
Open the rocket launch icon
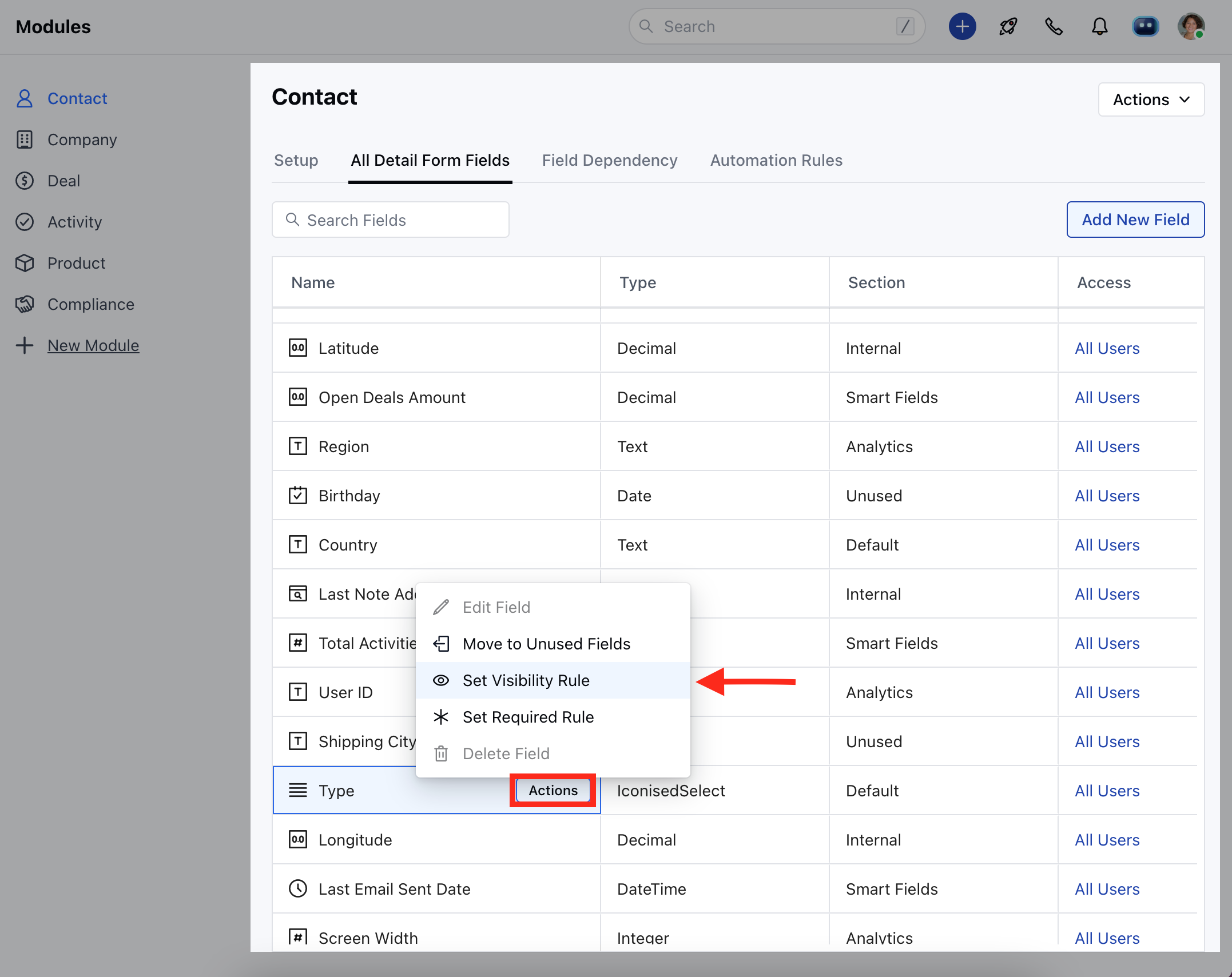(x=1008, y=26)
